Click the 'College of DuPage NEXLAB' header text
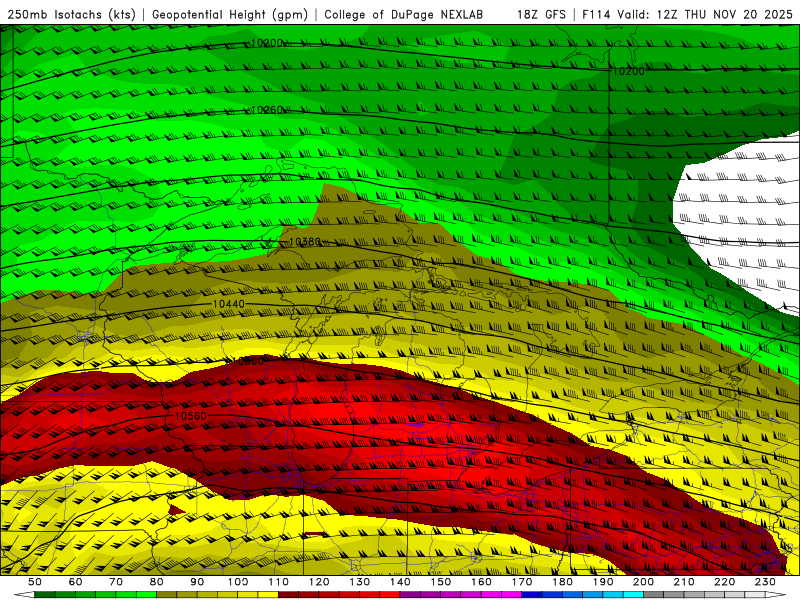 pos(404,15)
